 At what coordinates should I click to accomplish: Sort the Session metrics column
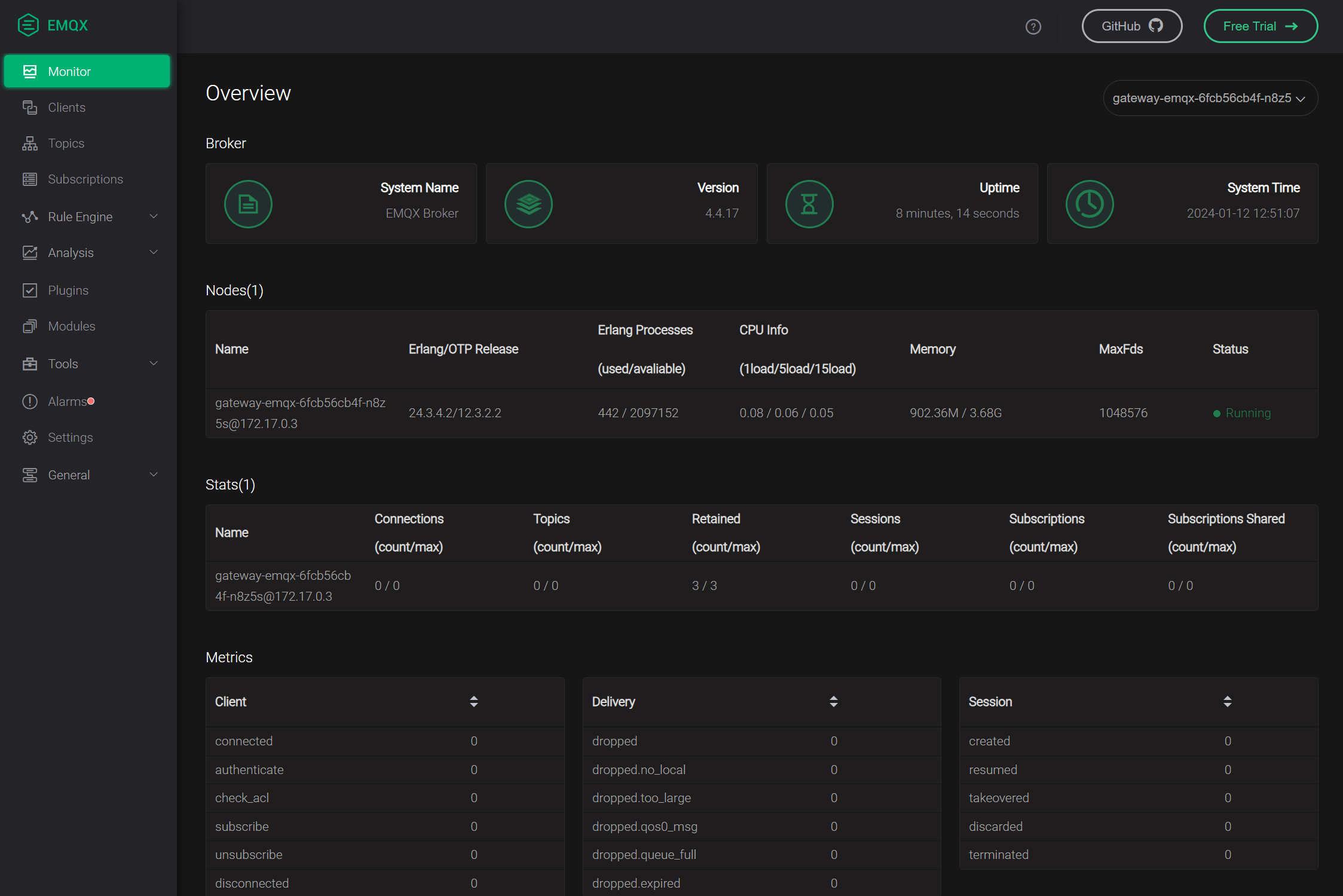coord(1228,702)
